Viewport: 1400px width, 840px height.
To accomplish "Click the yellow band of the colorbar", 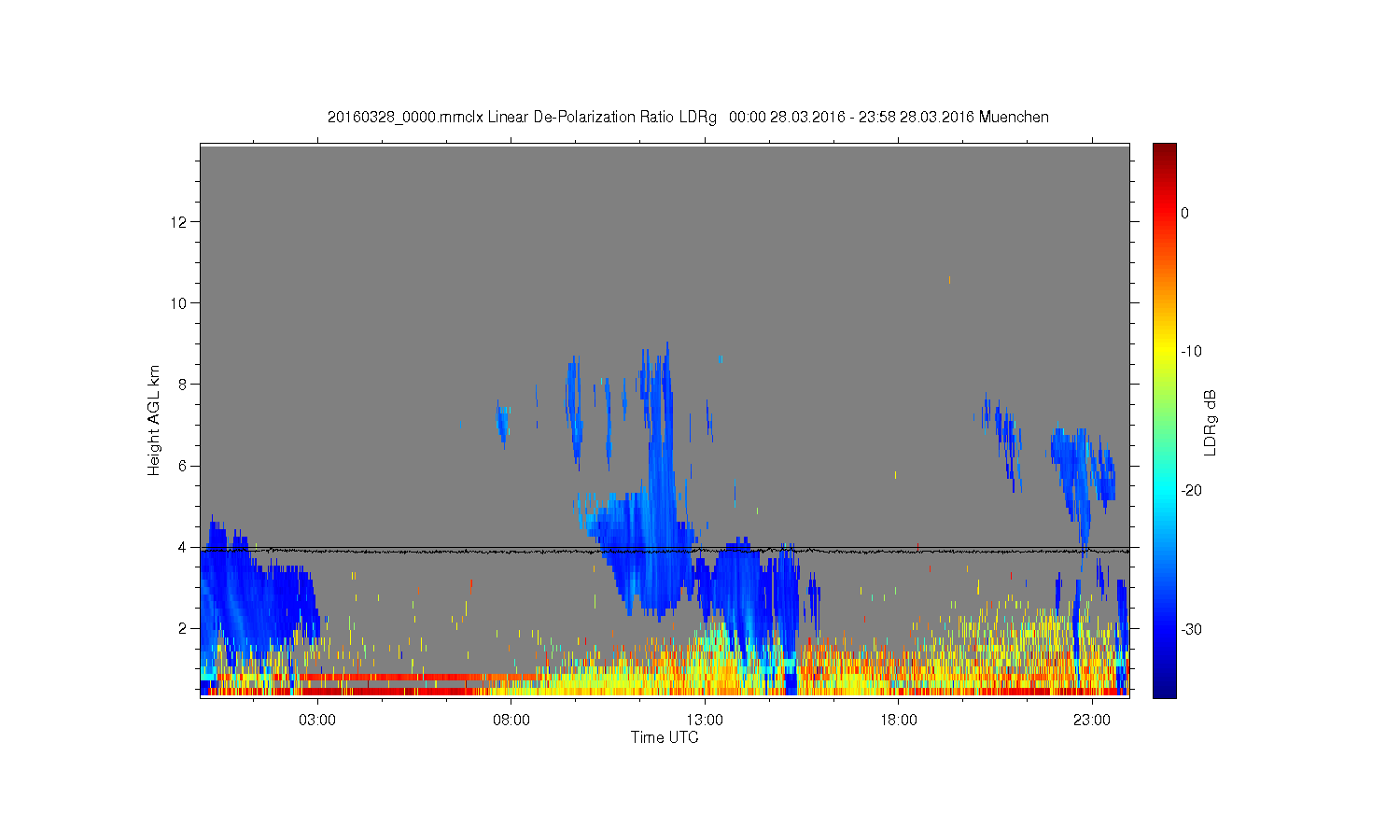I will [x=1164, y=352].
